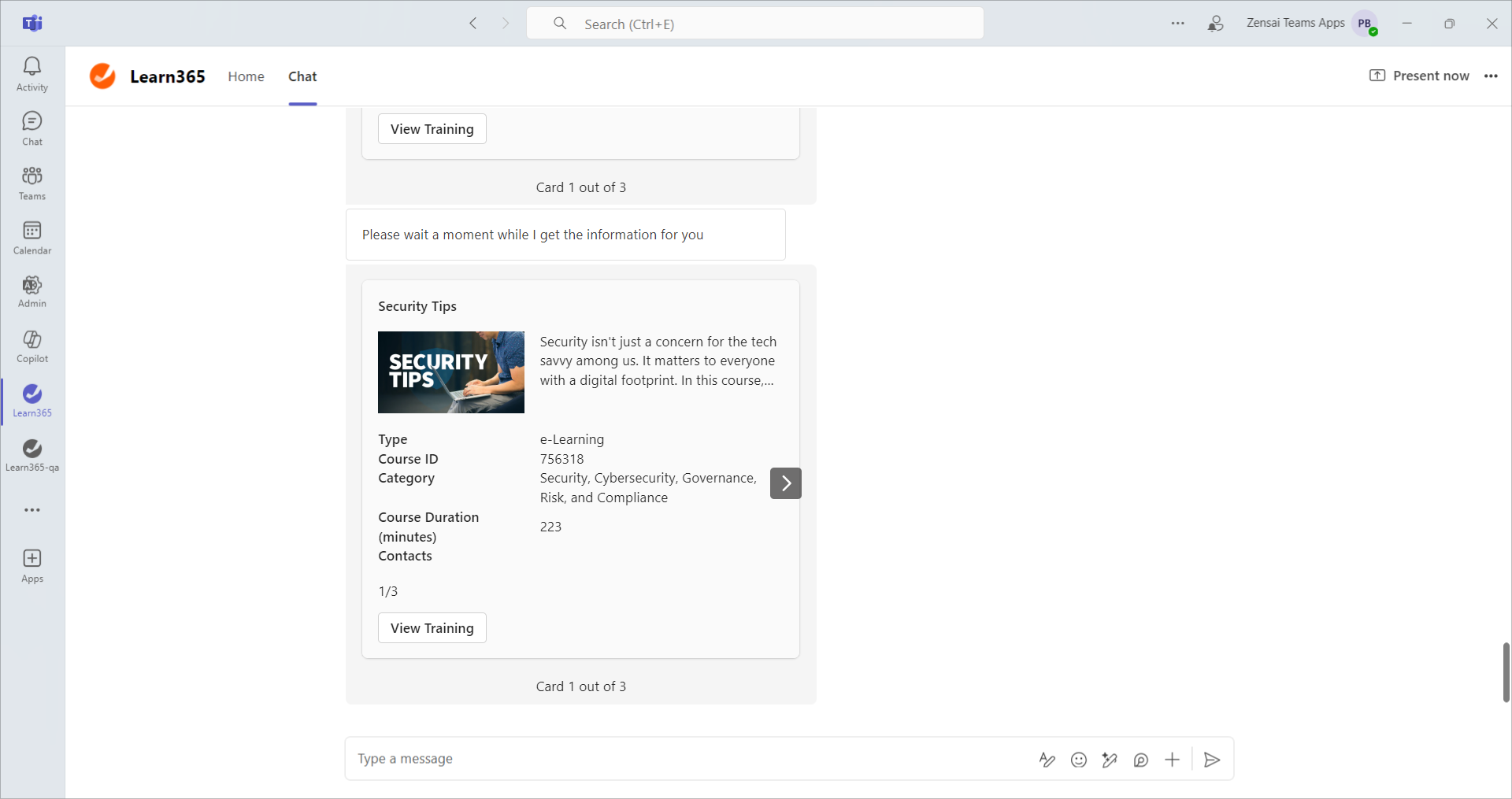Open the Activity bell icon
The image size is (1512, 799).
(x=32, y=74)
